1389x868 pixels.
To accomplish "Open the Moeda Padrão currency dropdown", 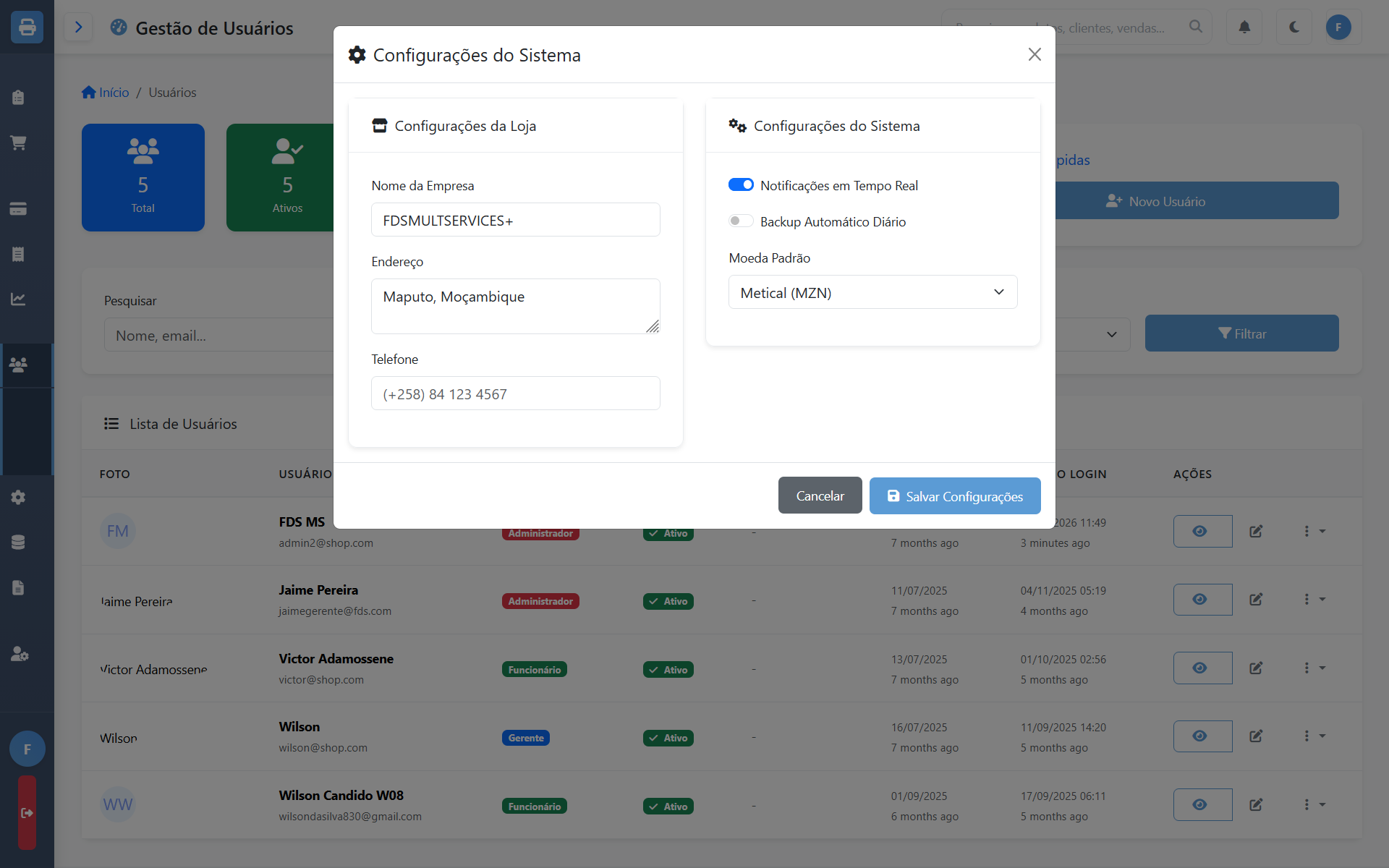I will tap(872, 292).
